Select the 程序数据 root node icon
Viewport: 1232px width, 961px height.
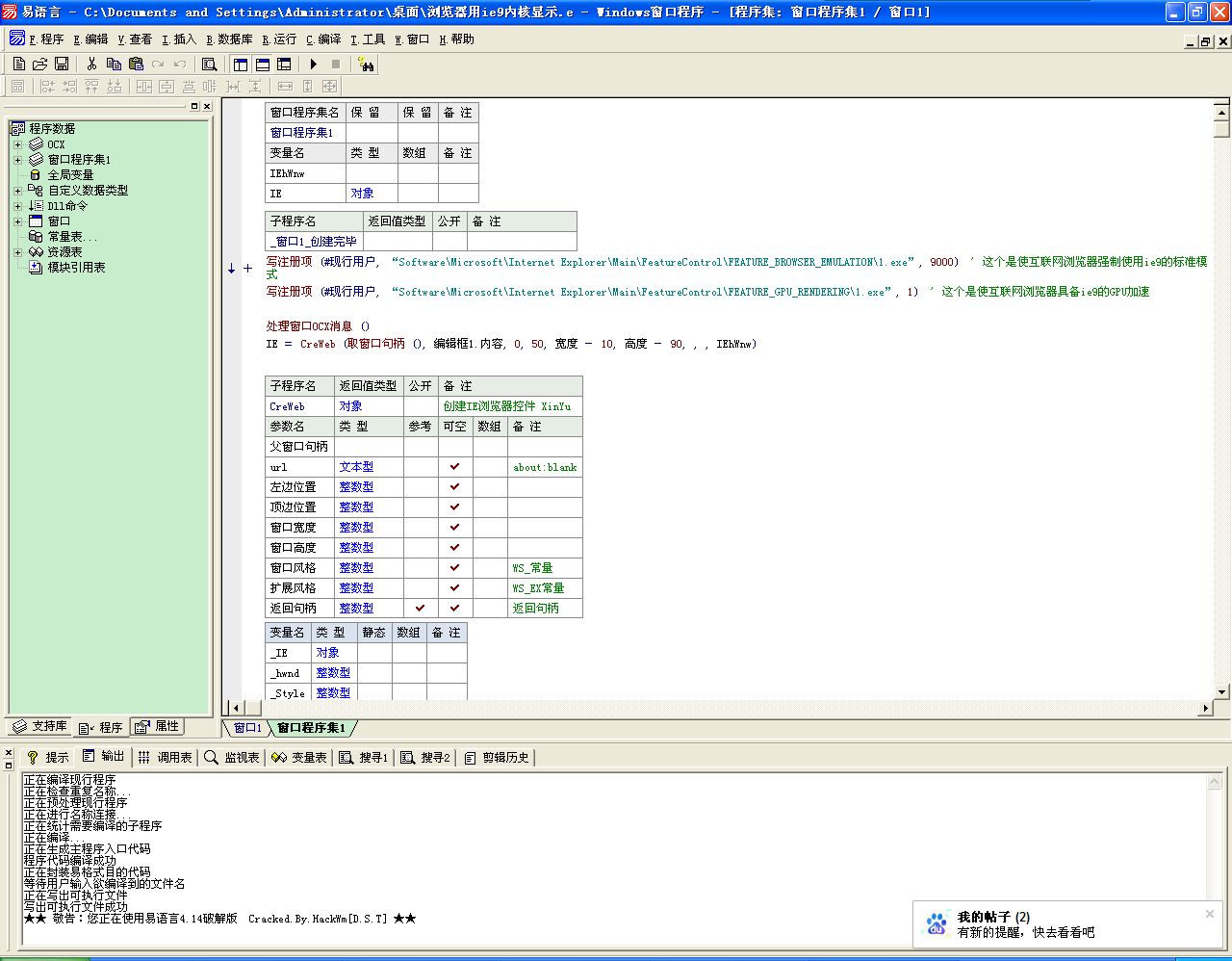(17, 128)
